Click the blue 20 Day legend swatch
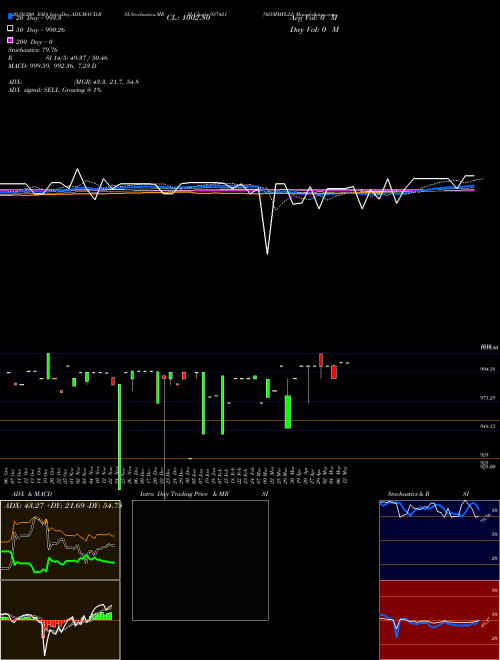The width and height of the screenshot is (500, 660). pyautogui.click(x=10, y=16)
